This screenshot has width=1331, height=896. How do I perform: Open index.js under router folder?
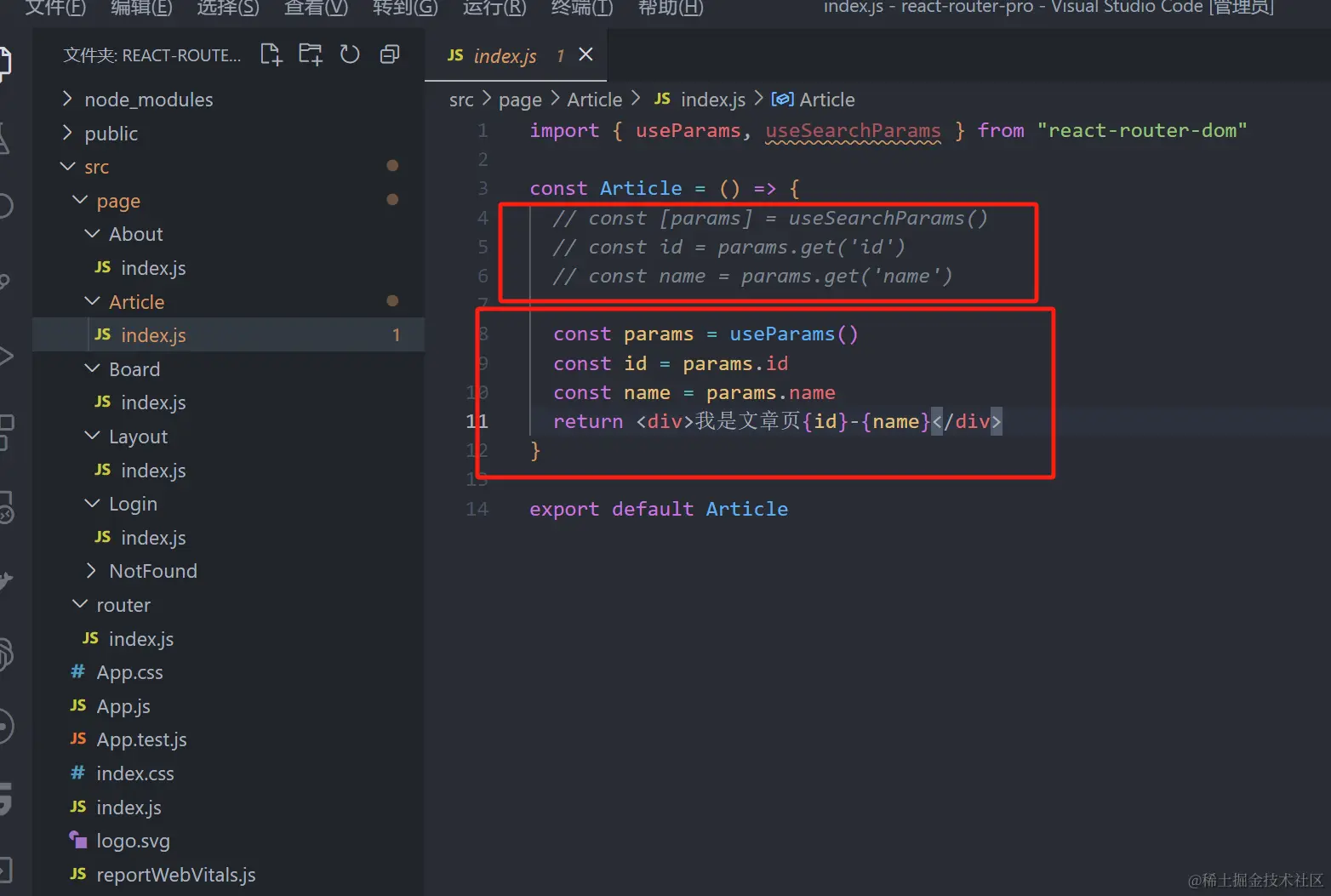click(228, 639)
